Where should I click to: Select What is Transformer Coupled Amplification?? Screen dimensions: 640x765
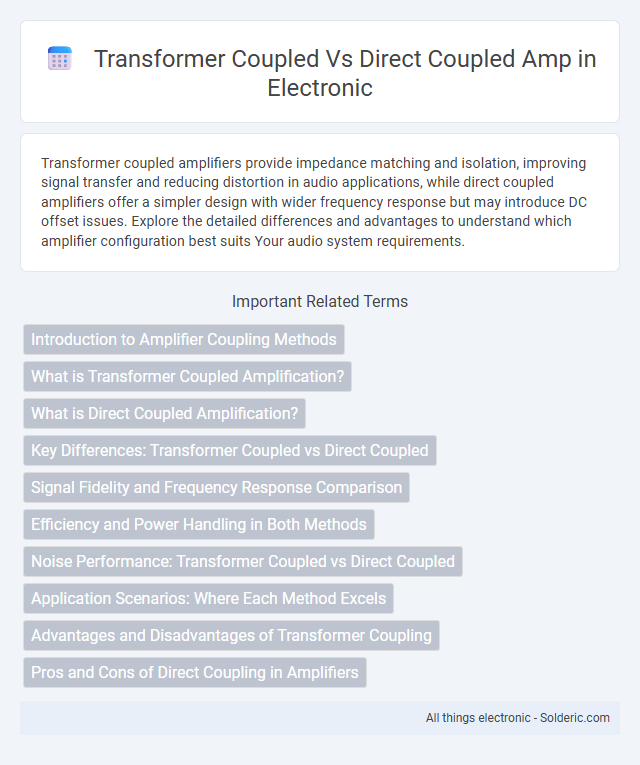click(187, 376)
